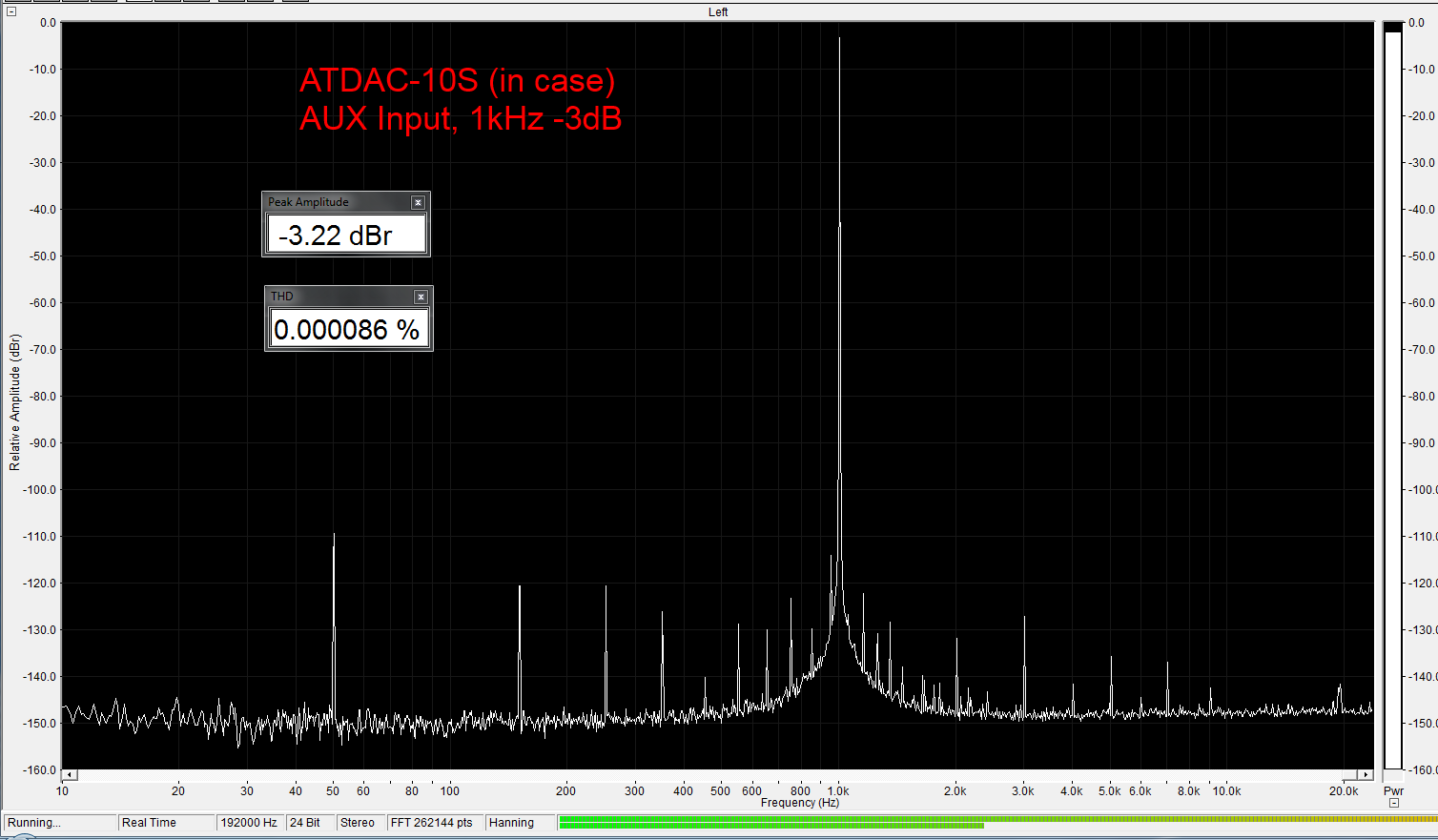Click the 20.0k frequency axis tick label
This screenshot has height=840, width=1438.
[x=1344, y=790]
